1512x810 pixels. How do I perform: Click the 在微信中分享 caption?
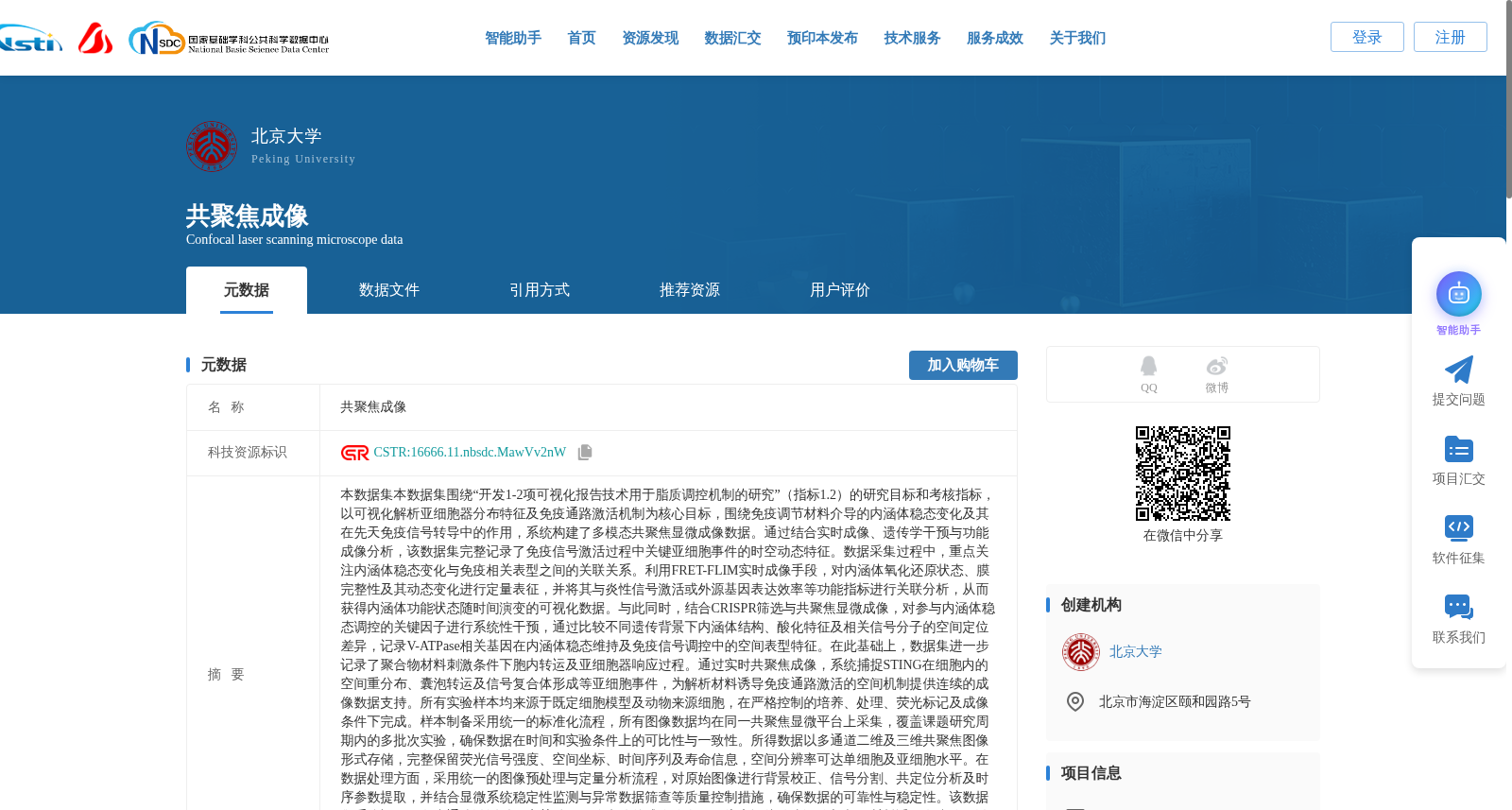(1183, 536)
